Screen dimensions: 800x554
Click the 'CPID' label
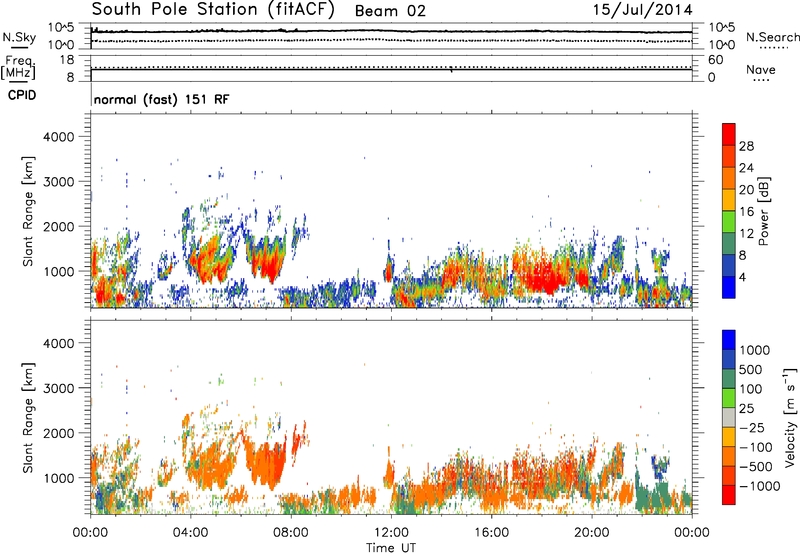point(22,95)
